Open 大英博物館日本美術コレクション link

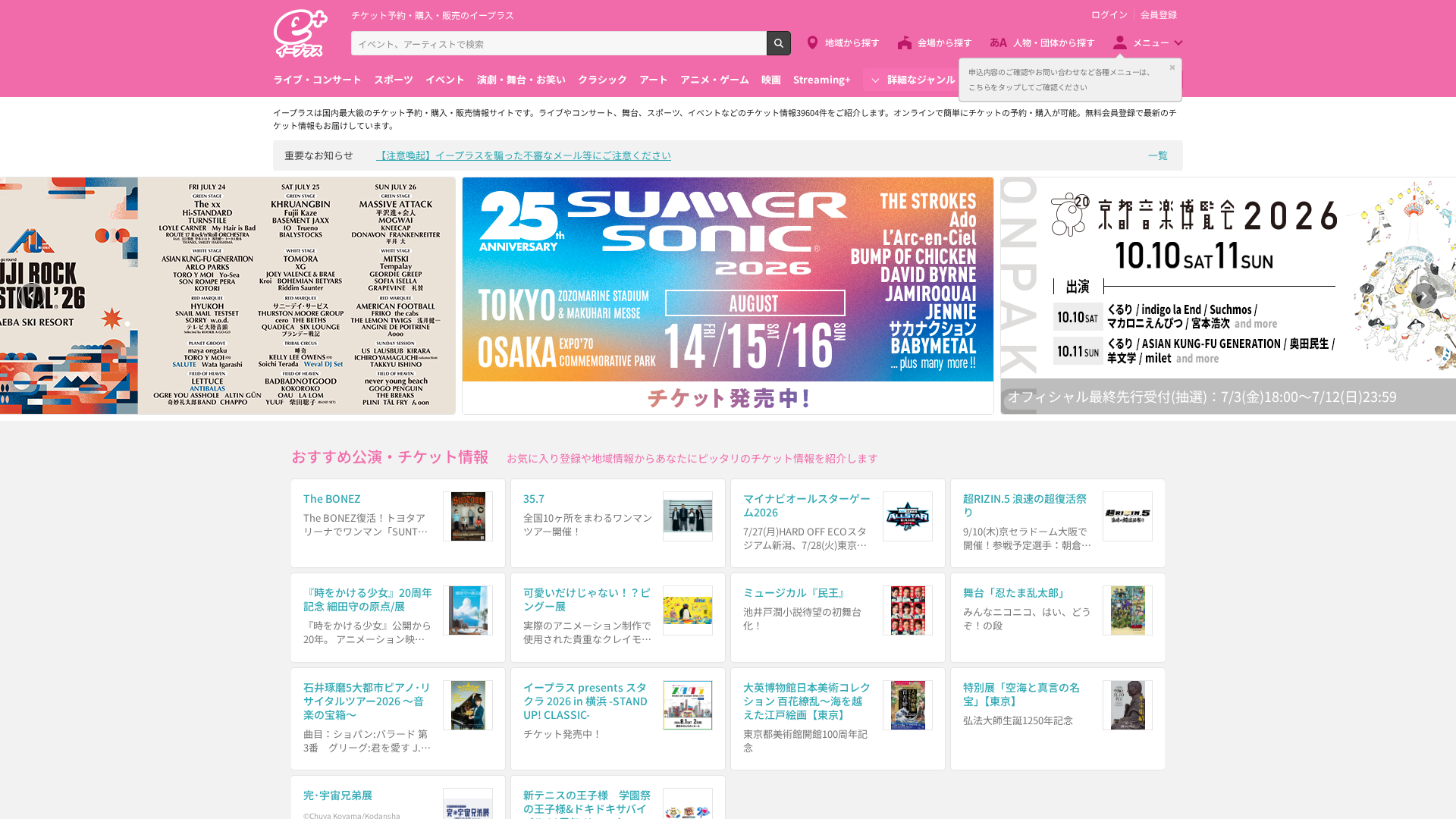(807, 701)
